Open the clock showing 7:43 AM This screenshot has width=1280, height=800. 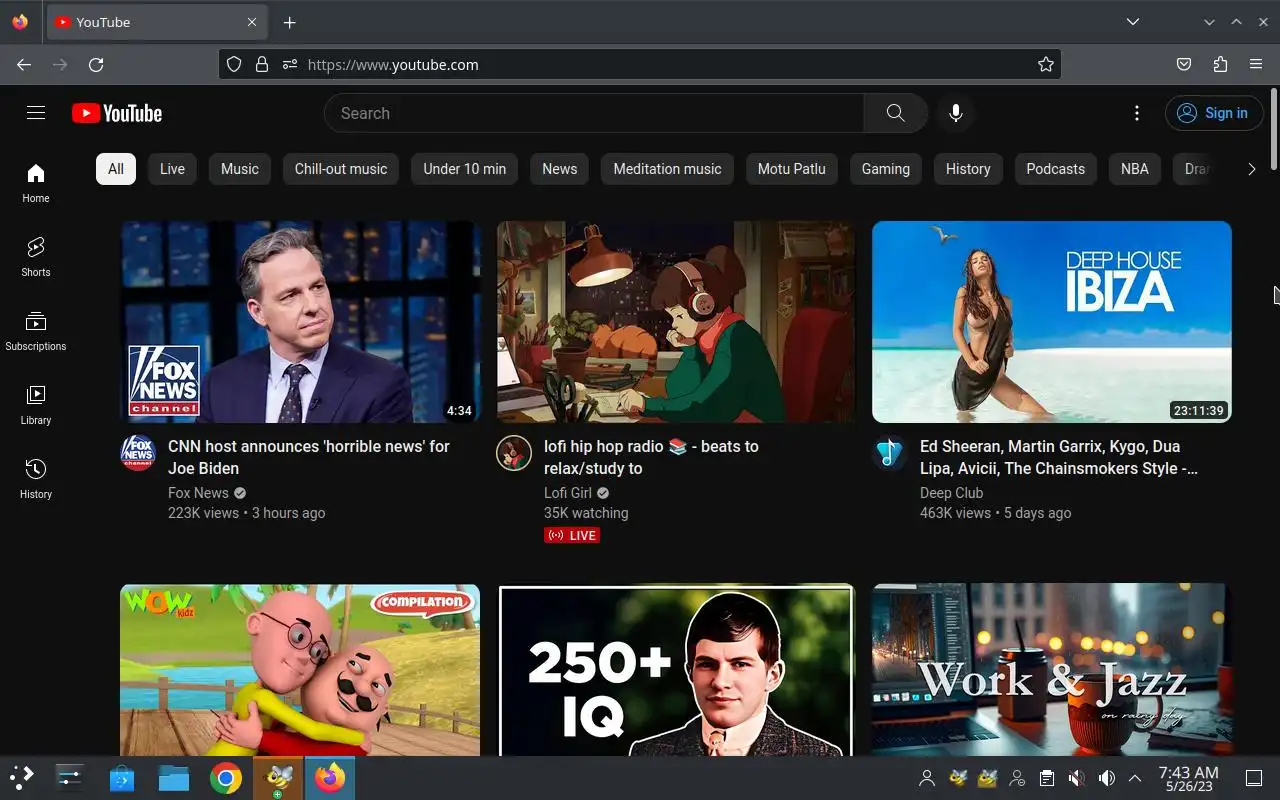click(1188, 778)
